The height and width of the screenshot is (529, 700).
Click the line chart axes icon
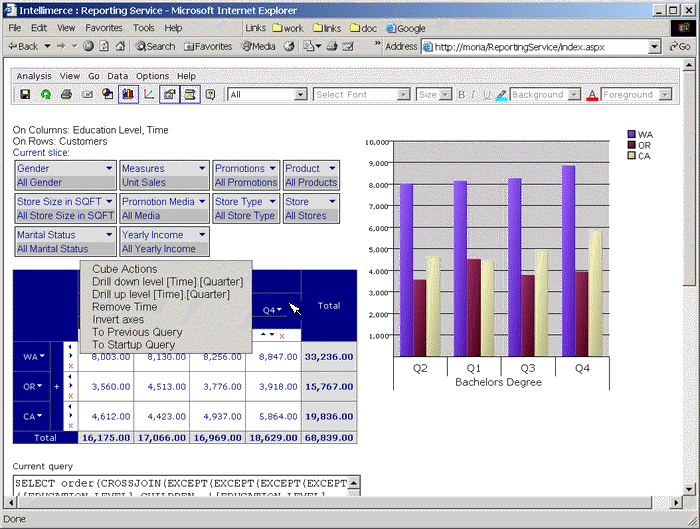(x=149, y=94)
